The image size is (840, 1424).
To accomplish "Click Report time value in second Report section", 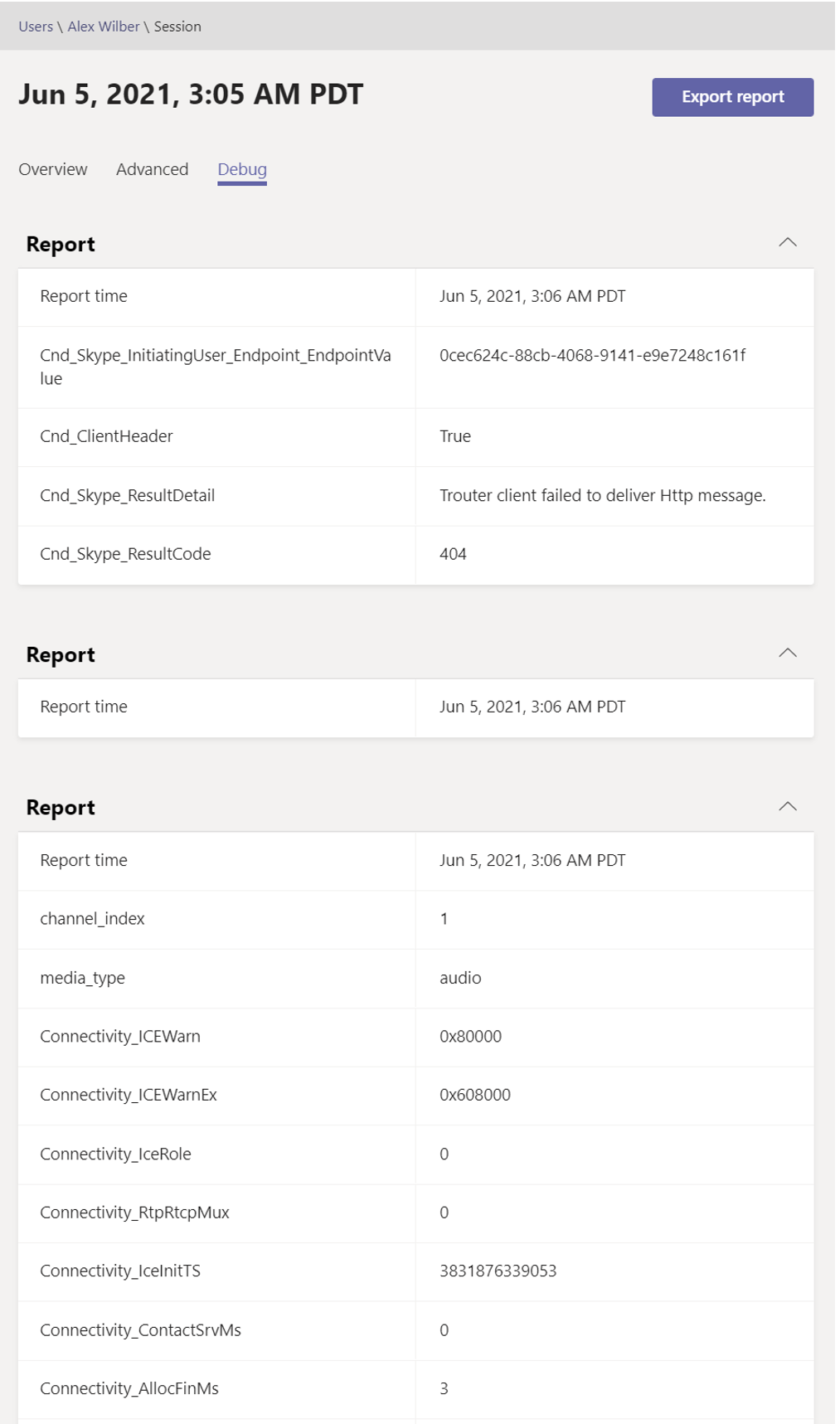I will (532, 707).
